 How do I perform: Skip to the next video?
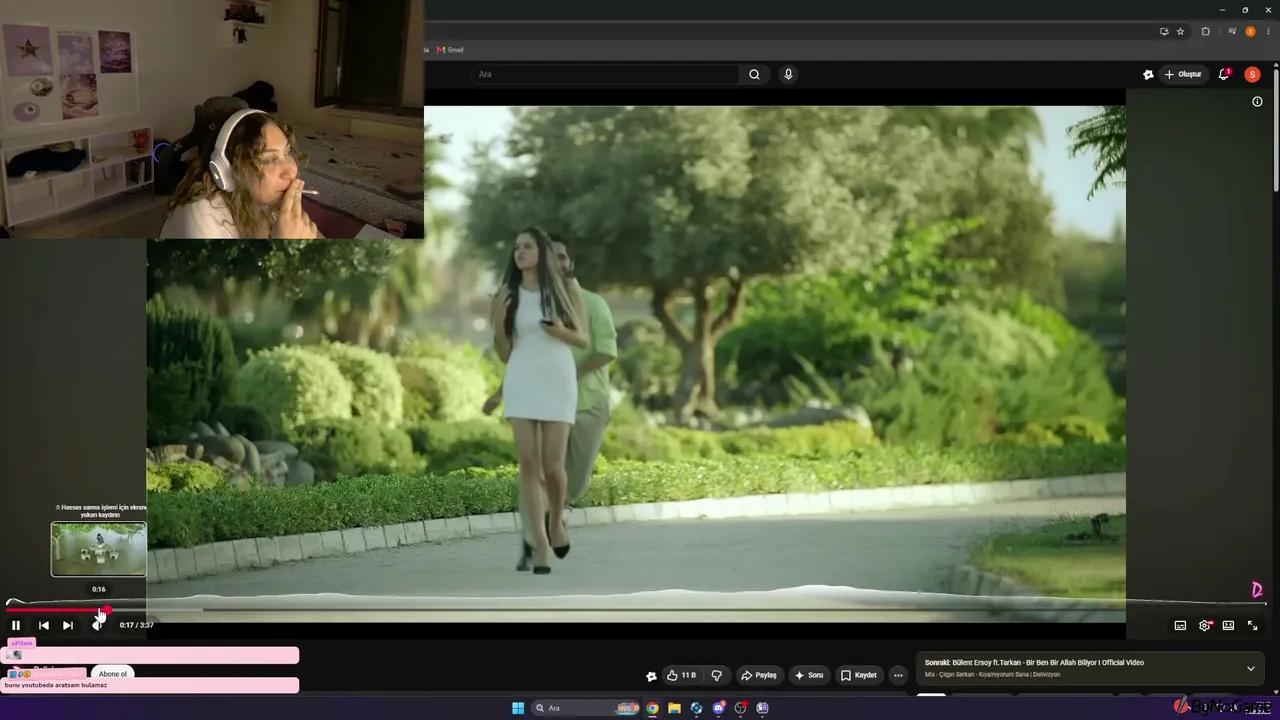click(x=68, y=625)
